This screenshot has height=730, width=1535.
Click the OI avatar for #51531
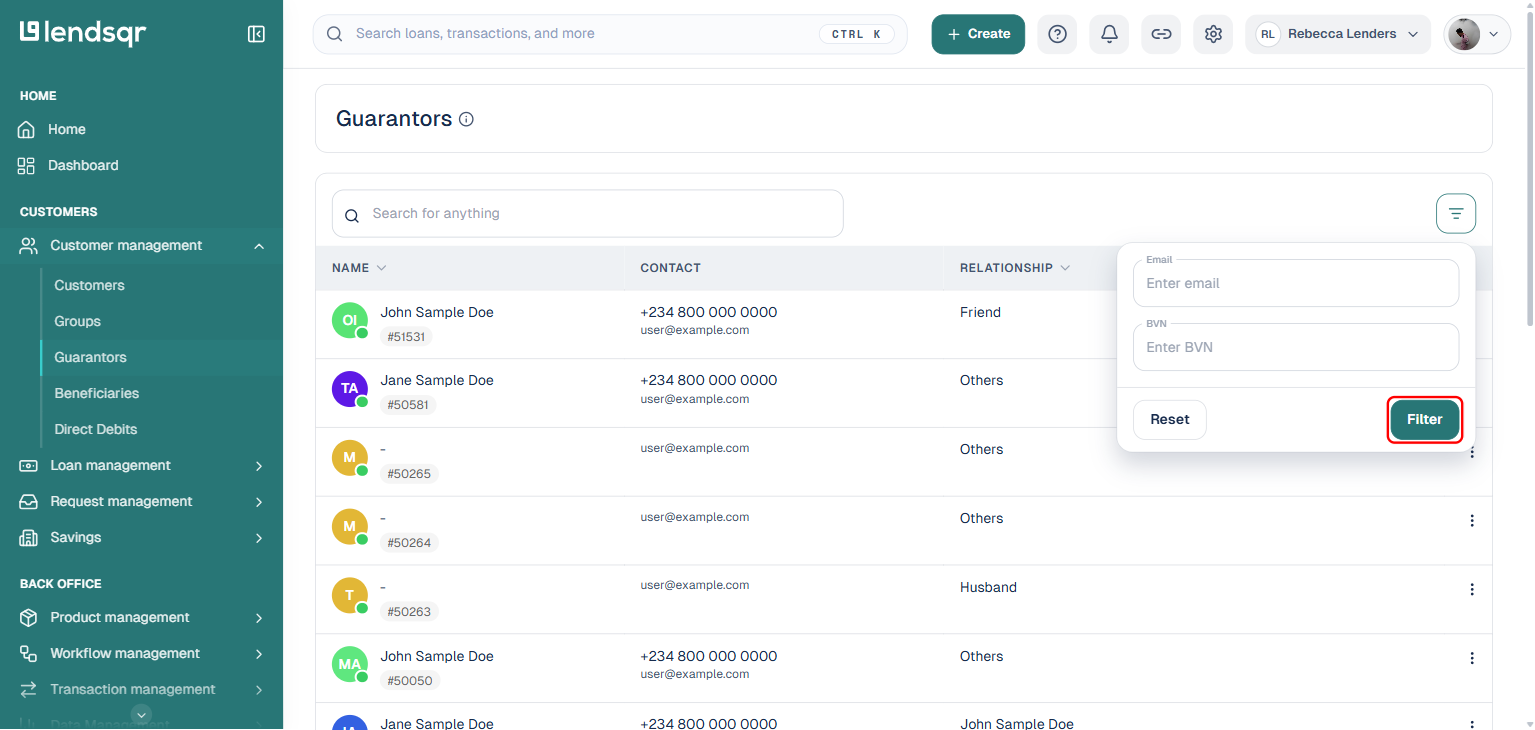(350, 321)
